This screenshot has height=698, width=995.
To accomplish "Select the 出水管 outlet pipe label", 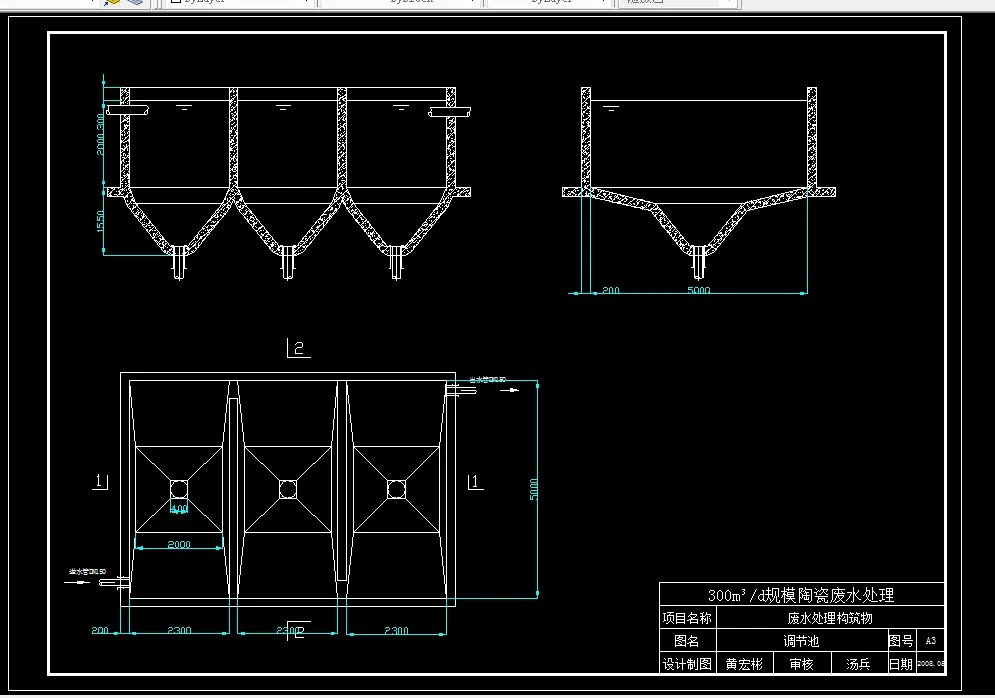I will [487, 379].
